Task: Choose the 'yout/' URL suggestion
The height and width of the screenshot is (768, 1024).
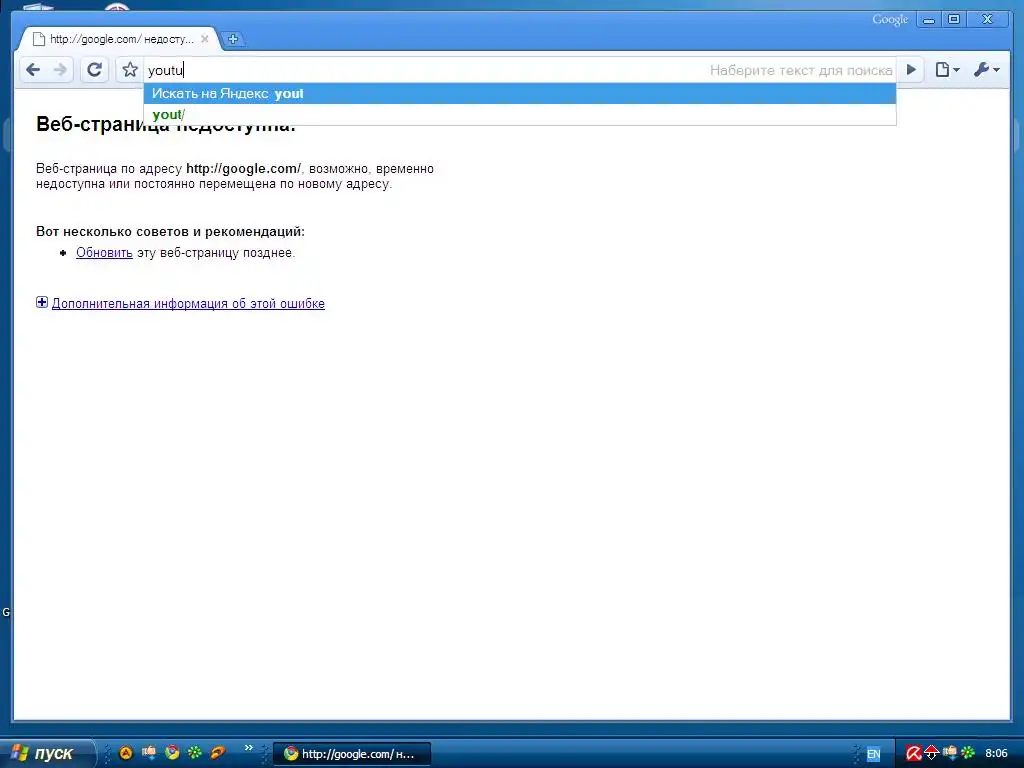Action: coord(520,115)
